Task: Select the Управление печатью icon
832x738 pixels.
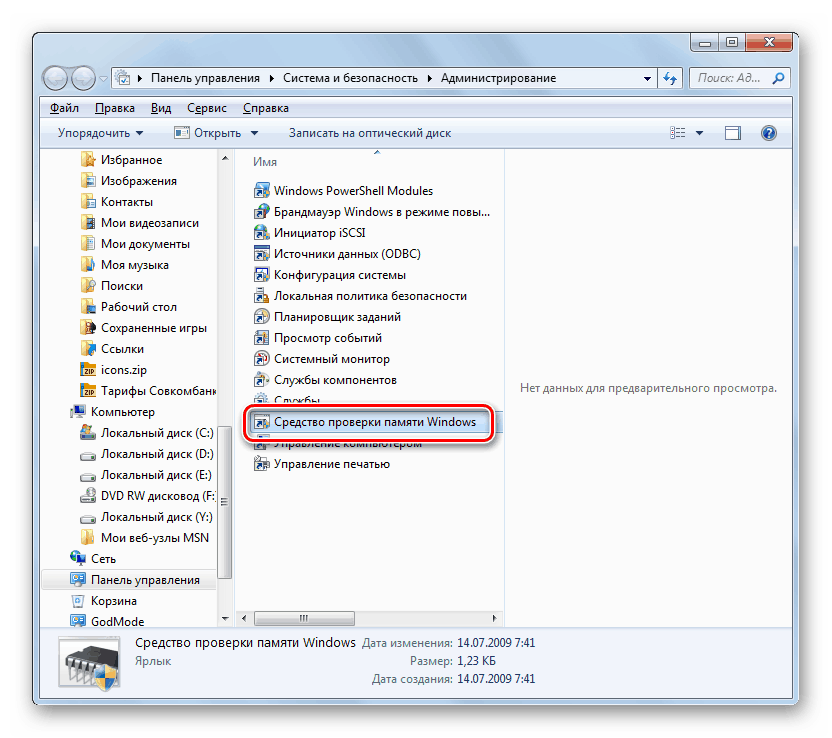Action: coord(262,464)
